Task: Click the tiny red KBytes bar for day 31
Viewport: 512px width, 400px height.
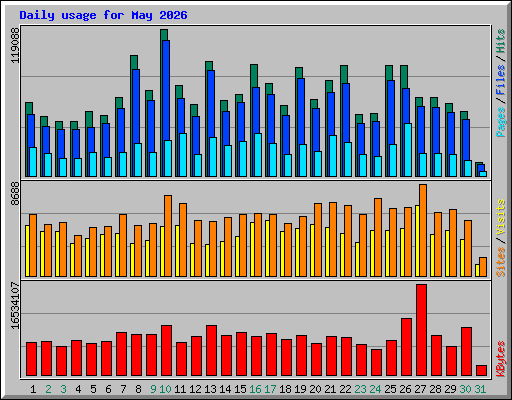Action: click(481, 371)
